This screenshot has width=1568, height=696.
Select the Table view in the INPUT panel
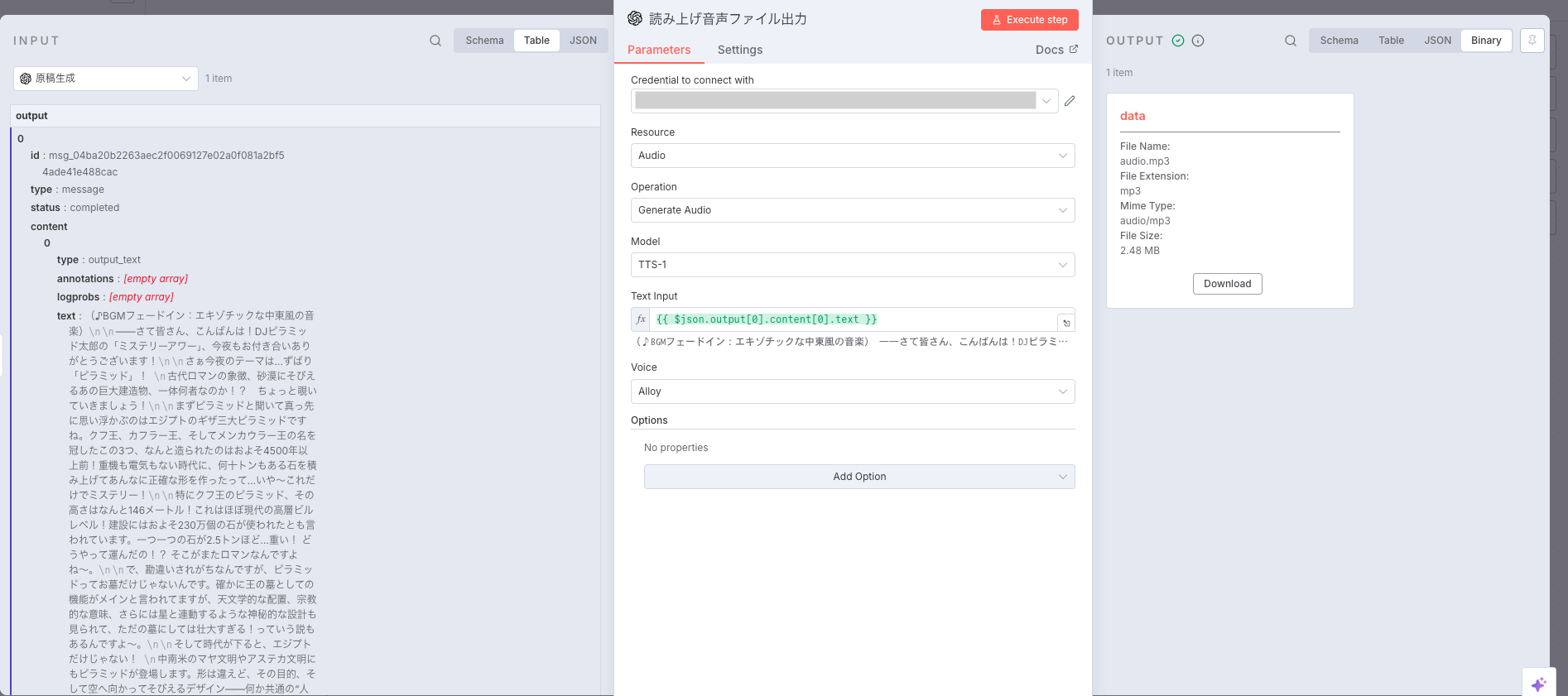(x=536, y=41)
